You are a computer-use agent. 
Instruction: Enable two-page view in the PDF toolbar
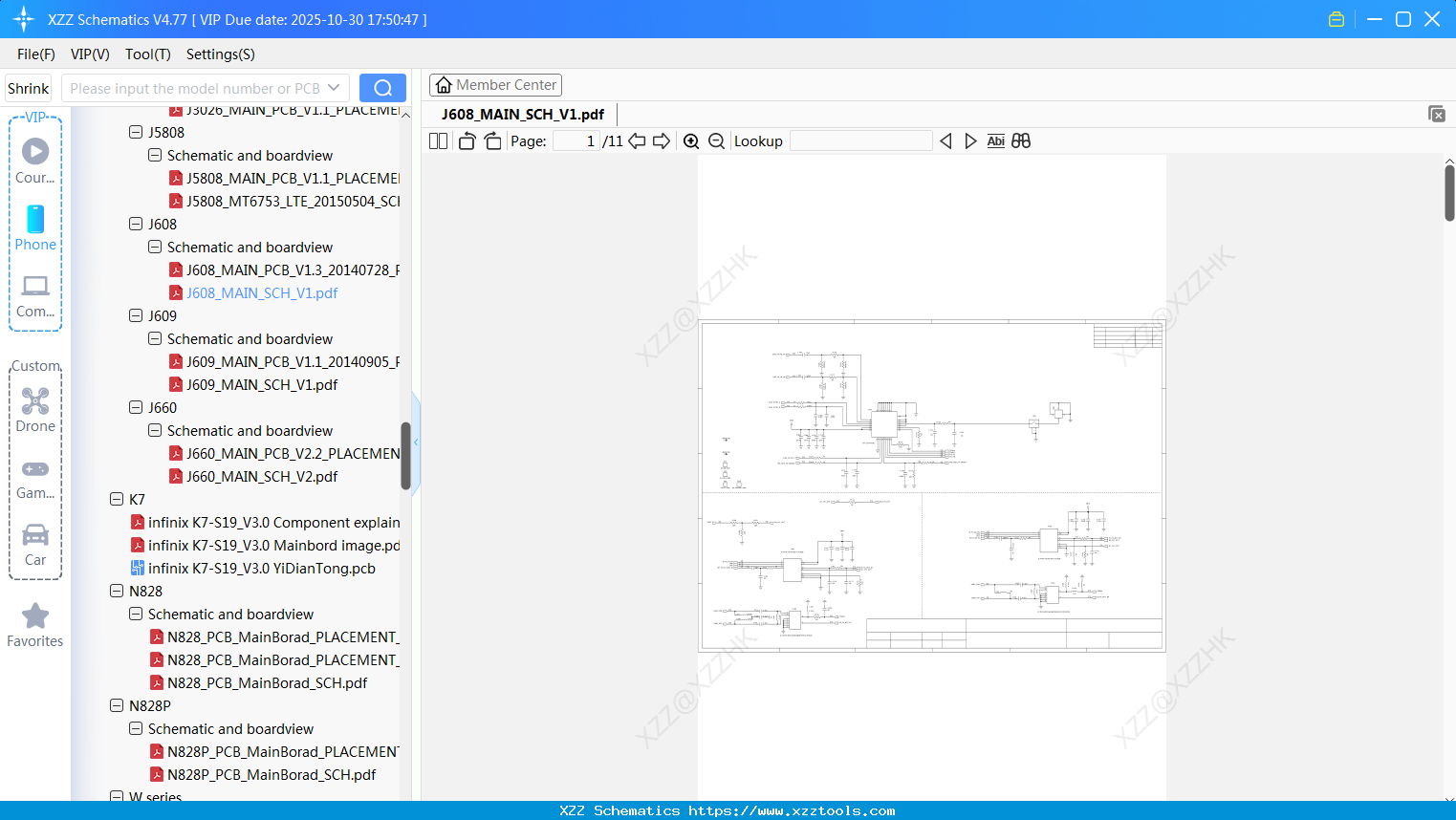pyautogui.click(x=438, y=140)
